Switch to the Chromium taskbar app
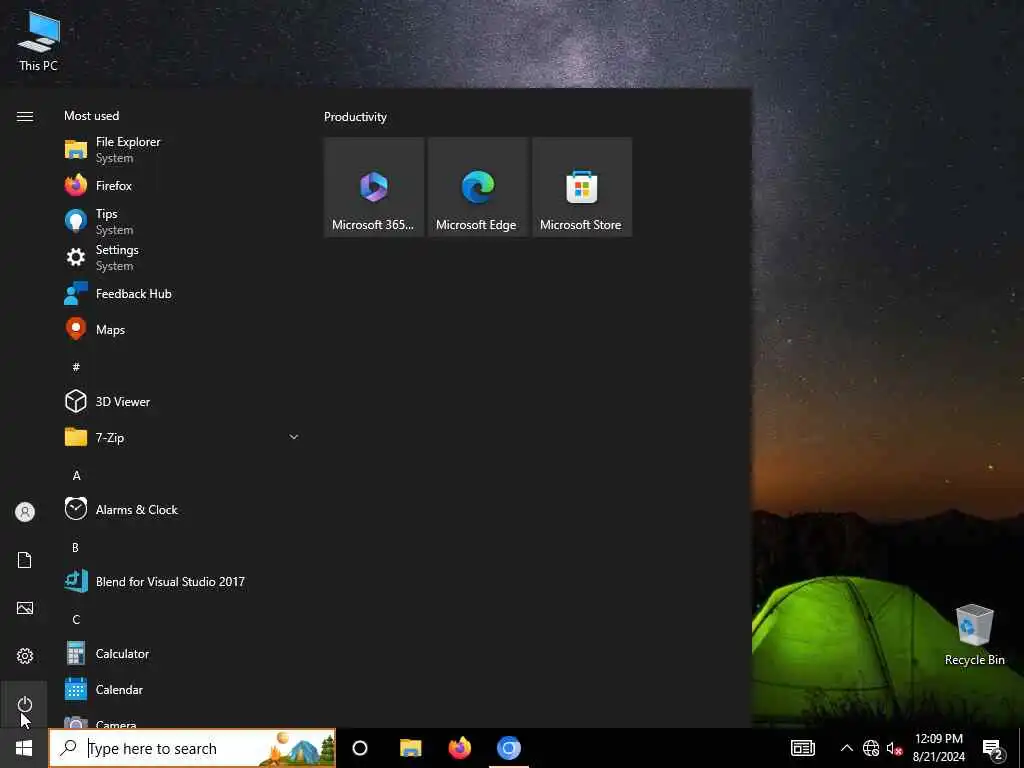1024x768 pixels. pyautogui.click(x=509, y=748)
